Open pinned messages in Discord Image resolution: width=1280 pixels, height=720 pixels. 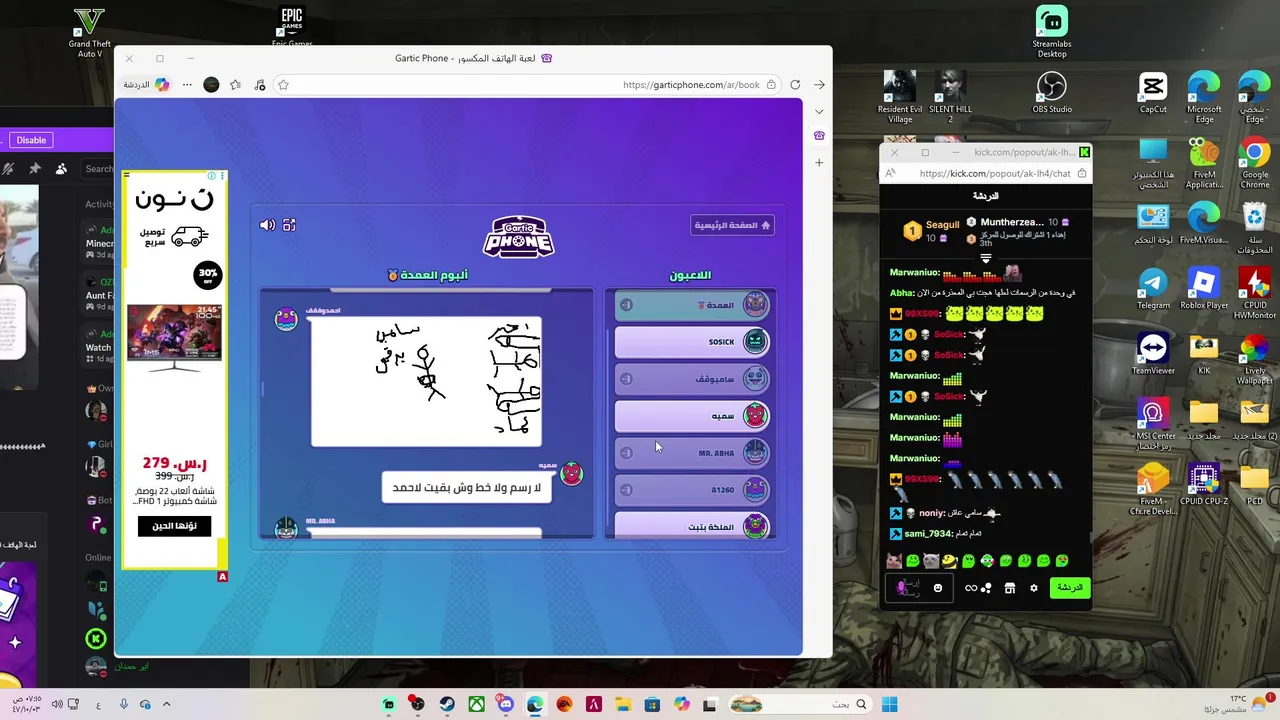click(x=35, y=169)
